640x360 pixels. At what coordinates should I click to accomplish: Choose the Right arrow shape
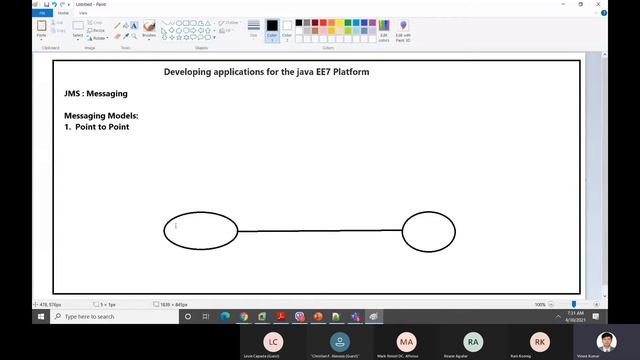coord(193,30)
